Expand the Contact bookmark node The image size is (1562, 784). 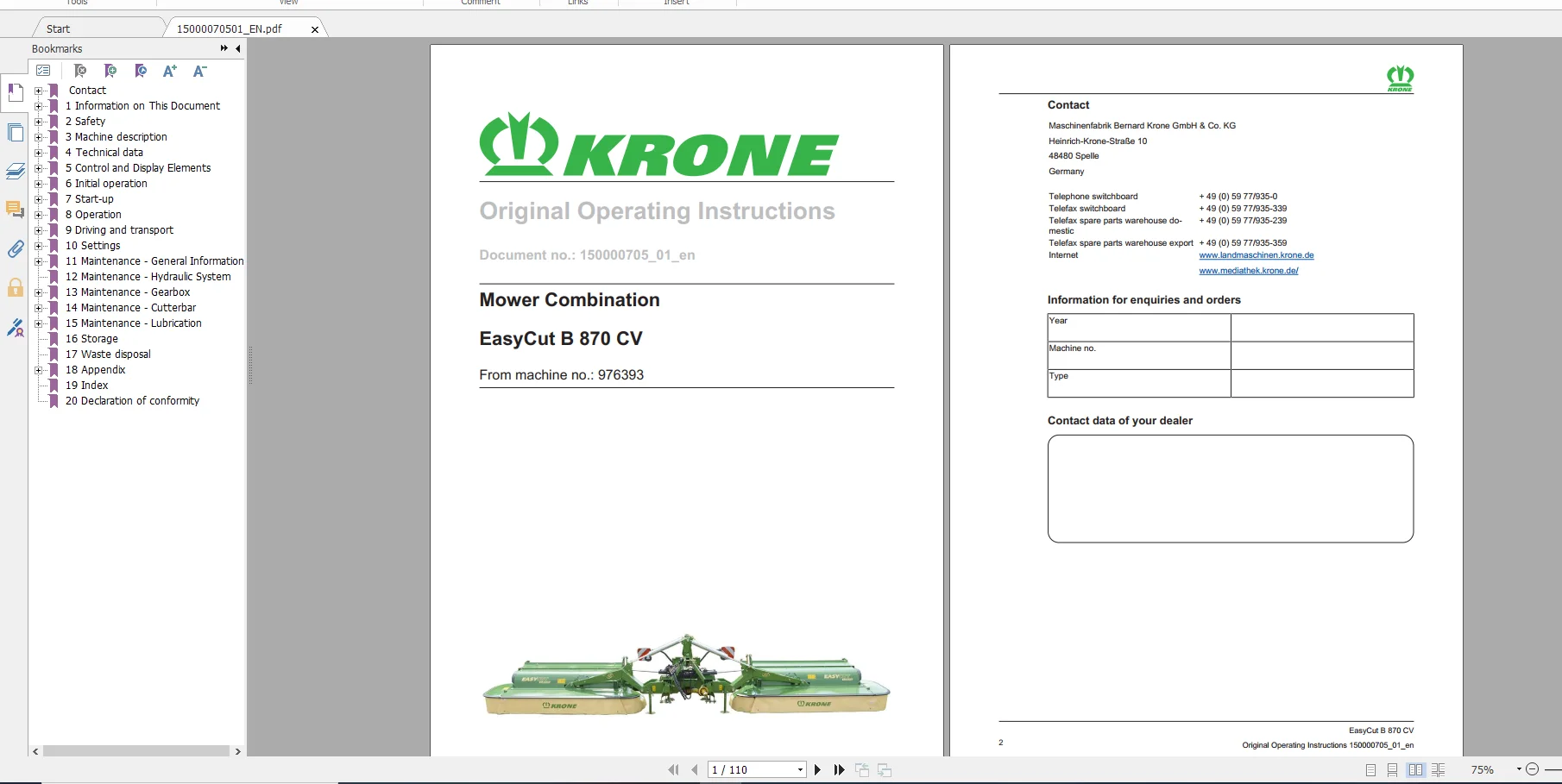pos(38,91)
